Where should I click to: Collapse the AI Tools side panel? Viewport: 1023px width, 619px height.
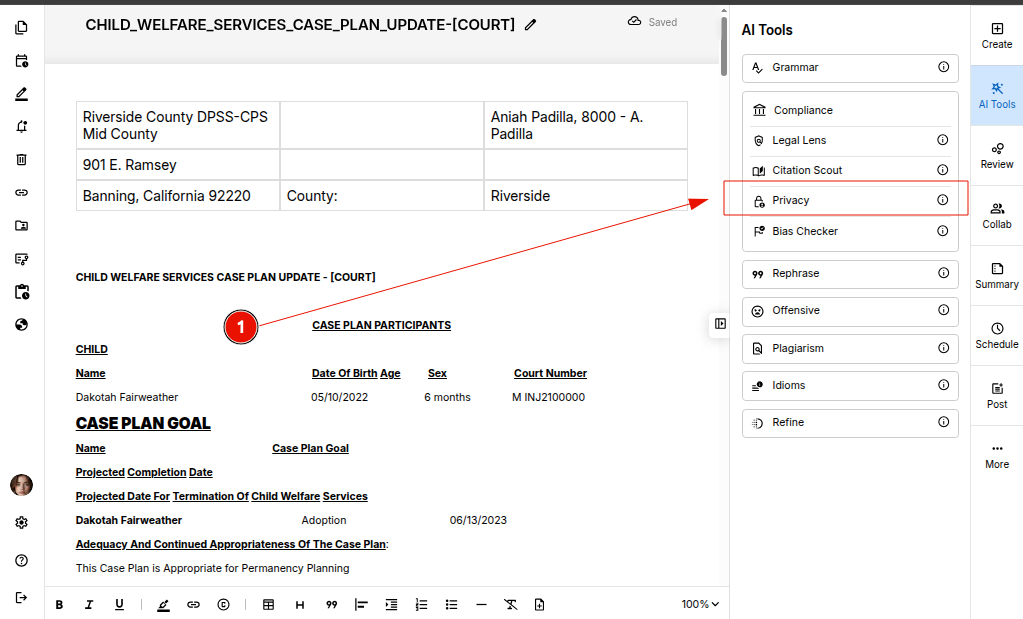720,323
